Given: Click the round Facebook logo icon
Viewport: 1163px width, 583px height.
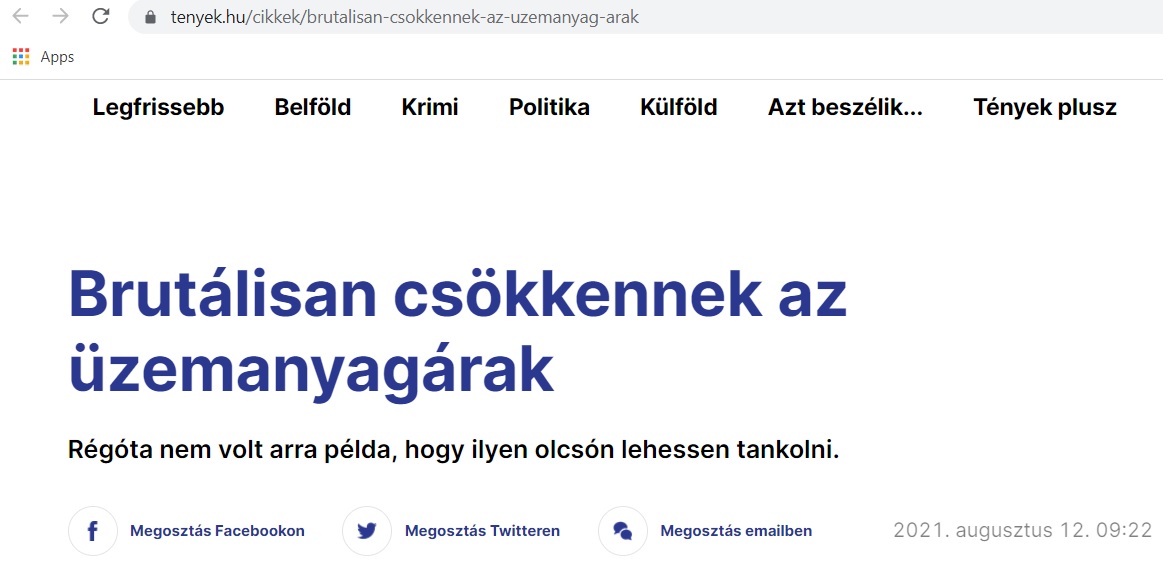Looking at the screenshot, I should (x=93, y=531).
